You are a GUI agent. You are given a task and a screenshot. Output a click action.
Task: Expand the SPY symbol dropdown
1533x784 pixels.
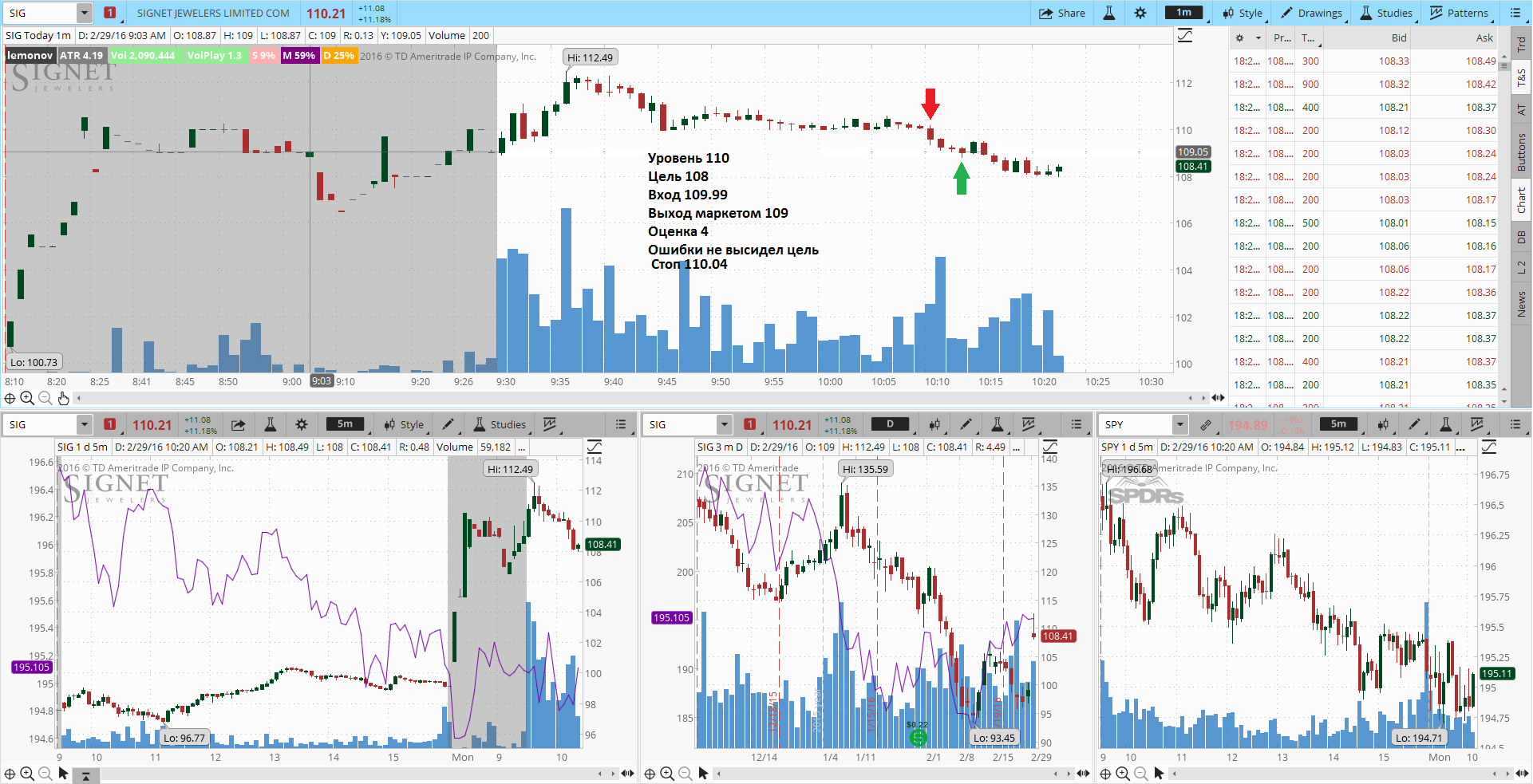[1180, 424]
